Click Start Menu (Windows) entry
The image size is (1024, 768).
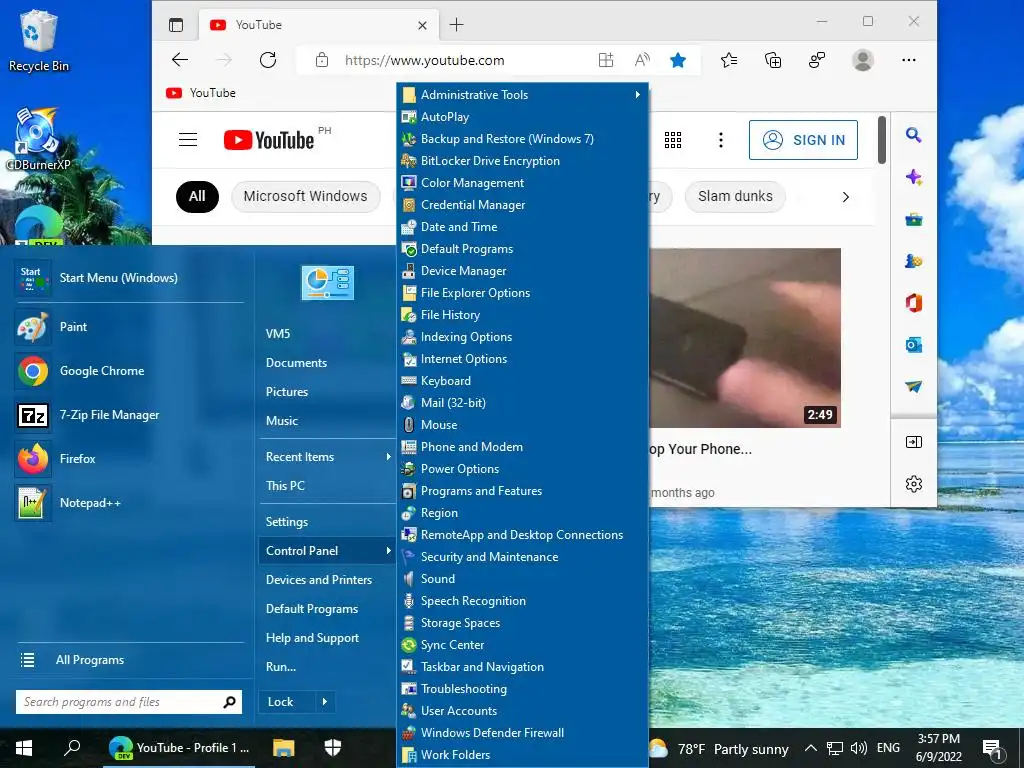point(129,278)
